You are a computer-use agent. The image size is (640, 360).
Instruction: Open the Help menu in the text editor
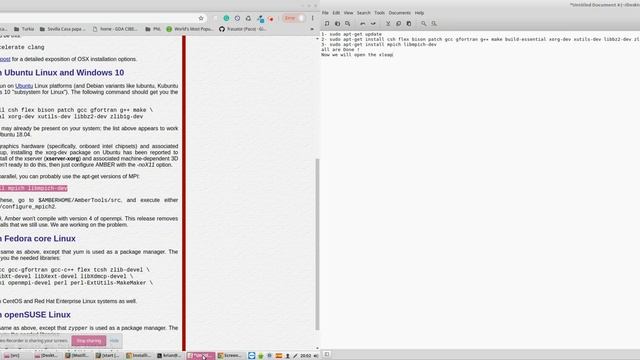tap(419, 13)
